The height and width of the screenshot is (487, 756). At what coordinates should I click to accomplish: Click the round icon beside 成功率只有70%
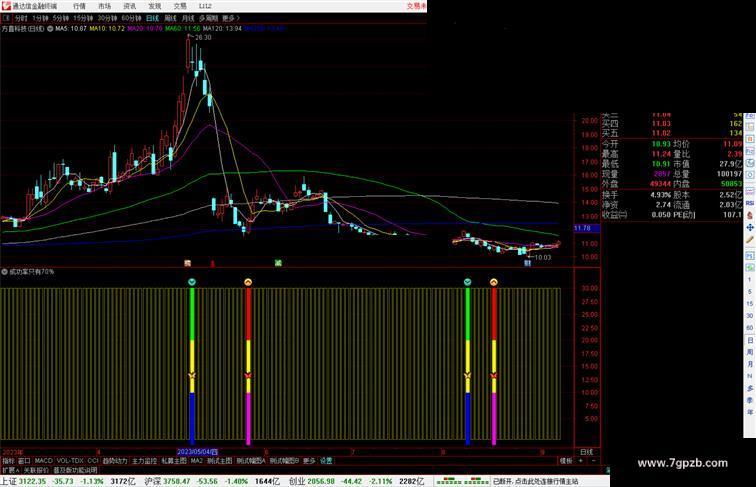click(4, 272)
